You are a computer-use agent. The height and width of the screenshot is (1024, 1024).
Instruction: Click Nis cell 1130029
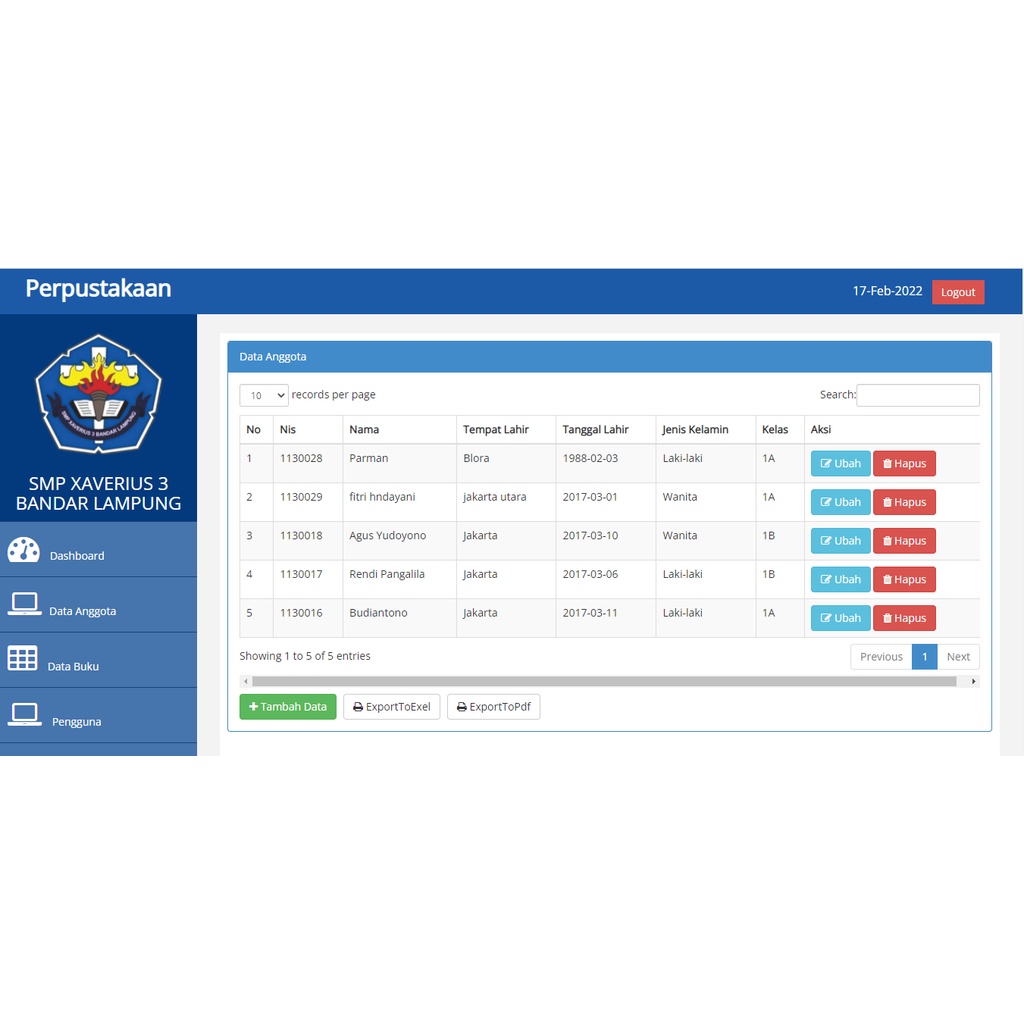coord(301,497)
